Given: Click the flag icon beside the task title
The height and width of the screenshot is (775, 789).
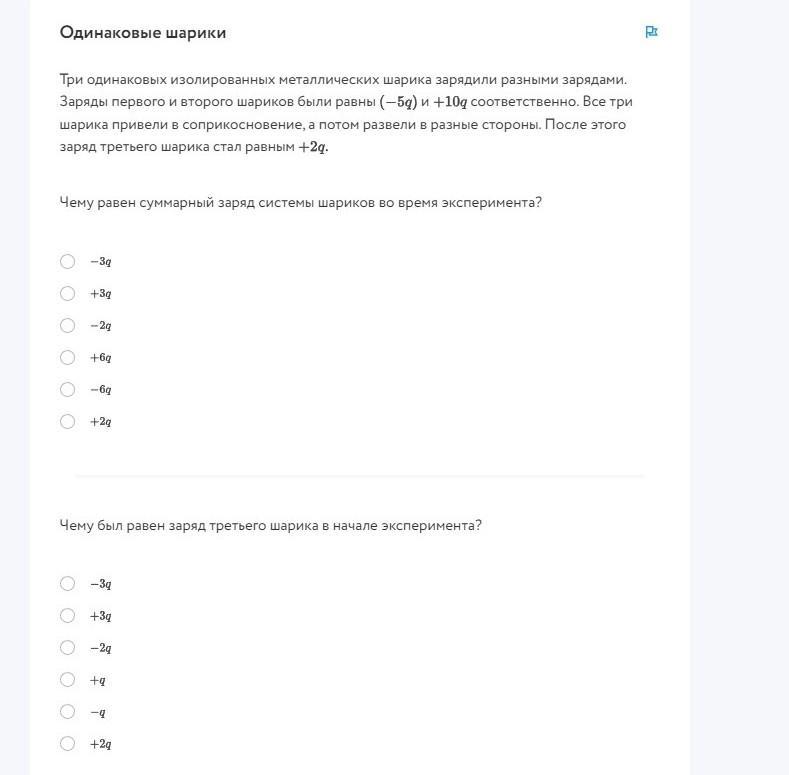Looking at the screenshot, I should click(651, 32).
